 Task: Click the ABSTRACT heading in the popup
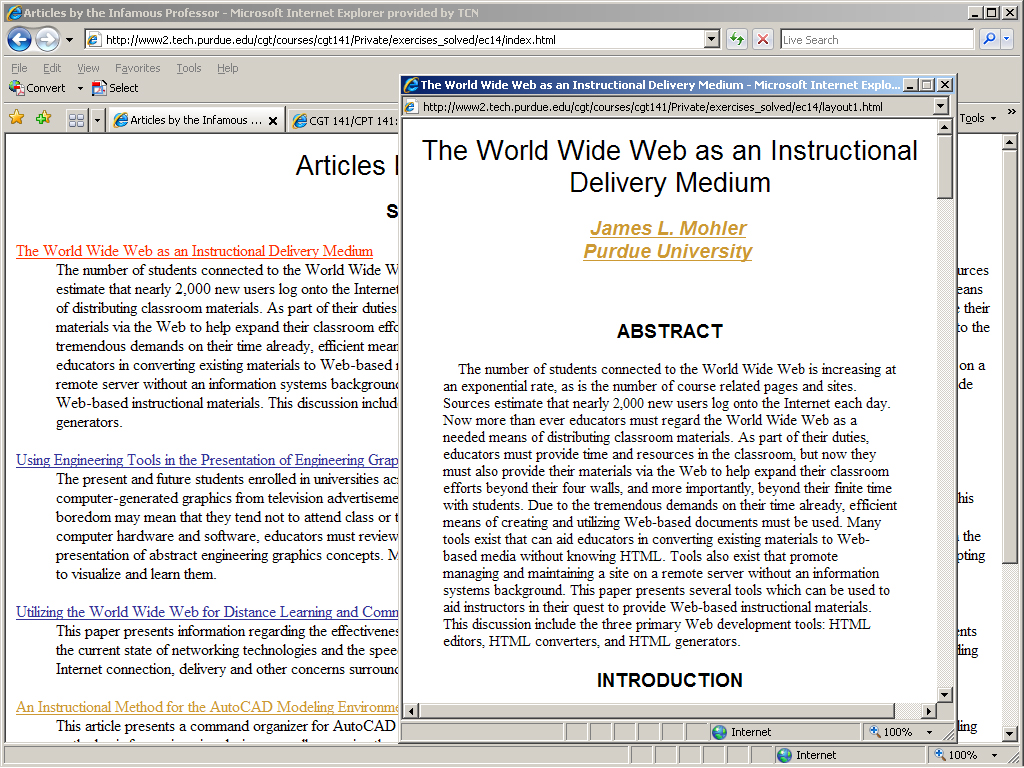pos(670,332)
